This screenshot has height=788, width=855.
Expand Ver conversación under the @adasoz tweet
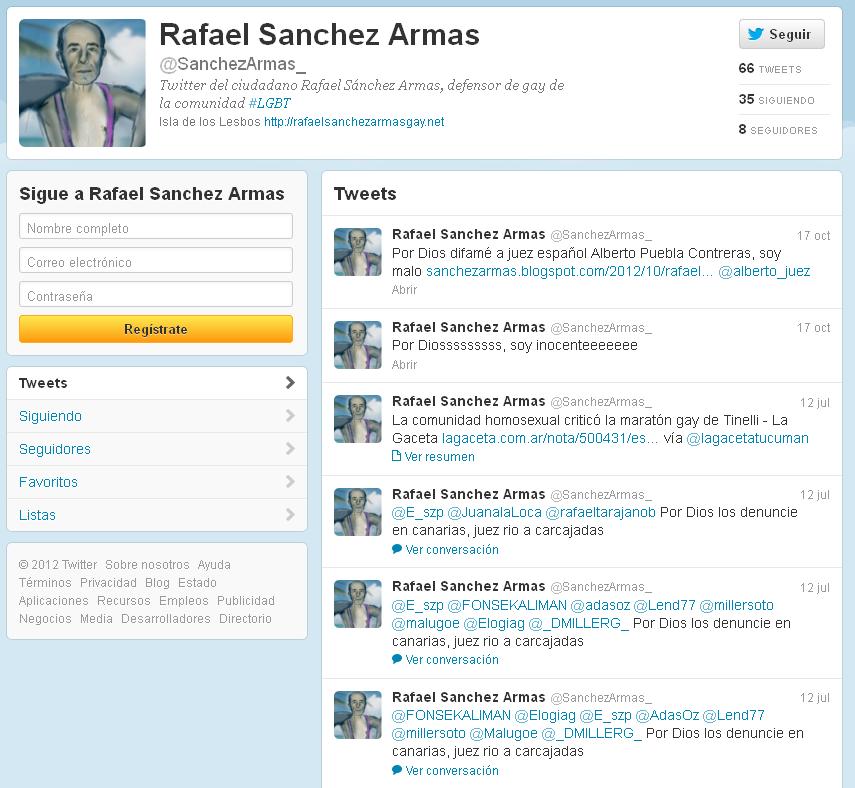452,660
